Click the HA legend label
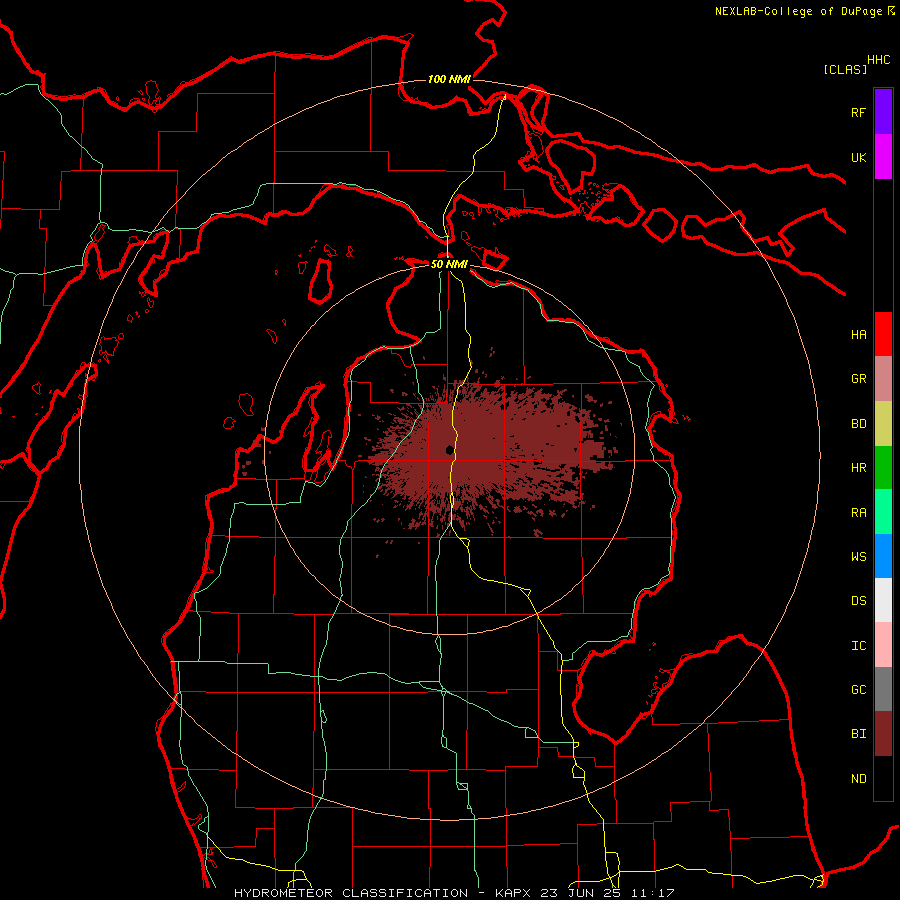 click(x=859, y=334)
